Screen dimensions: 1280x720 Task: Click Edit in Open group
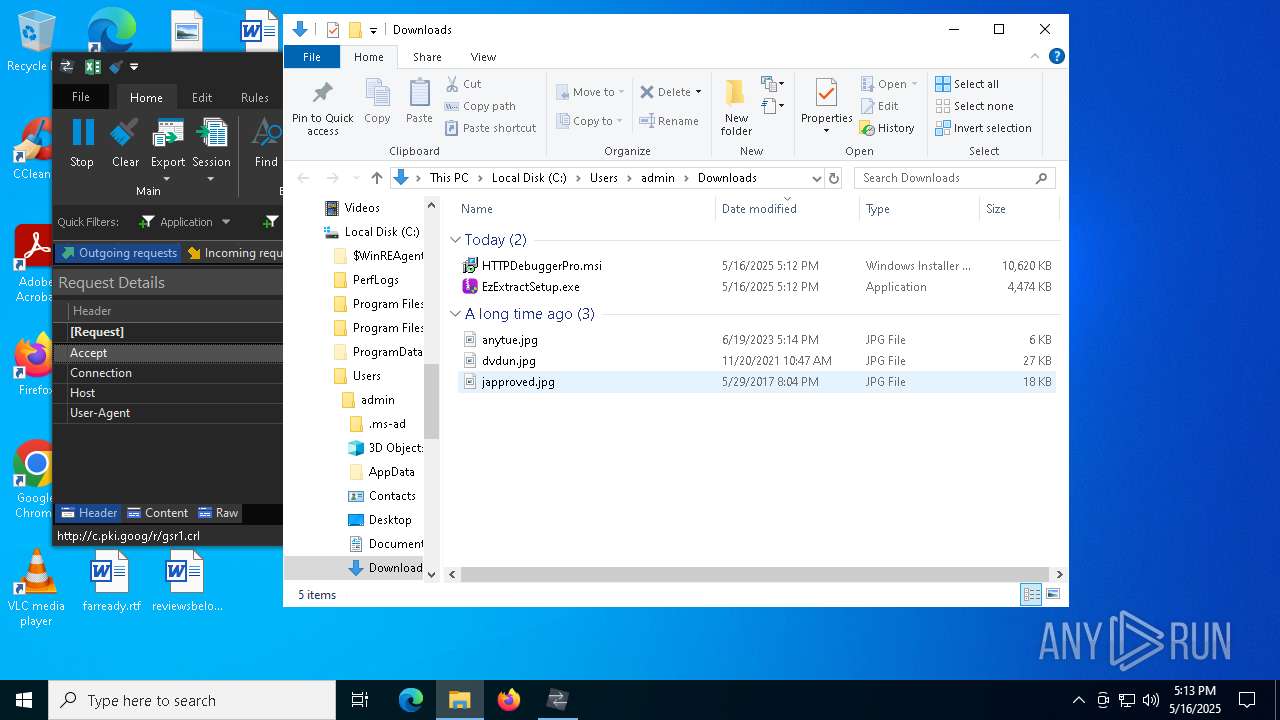[879, 106]
